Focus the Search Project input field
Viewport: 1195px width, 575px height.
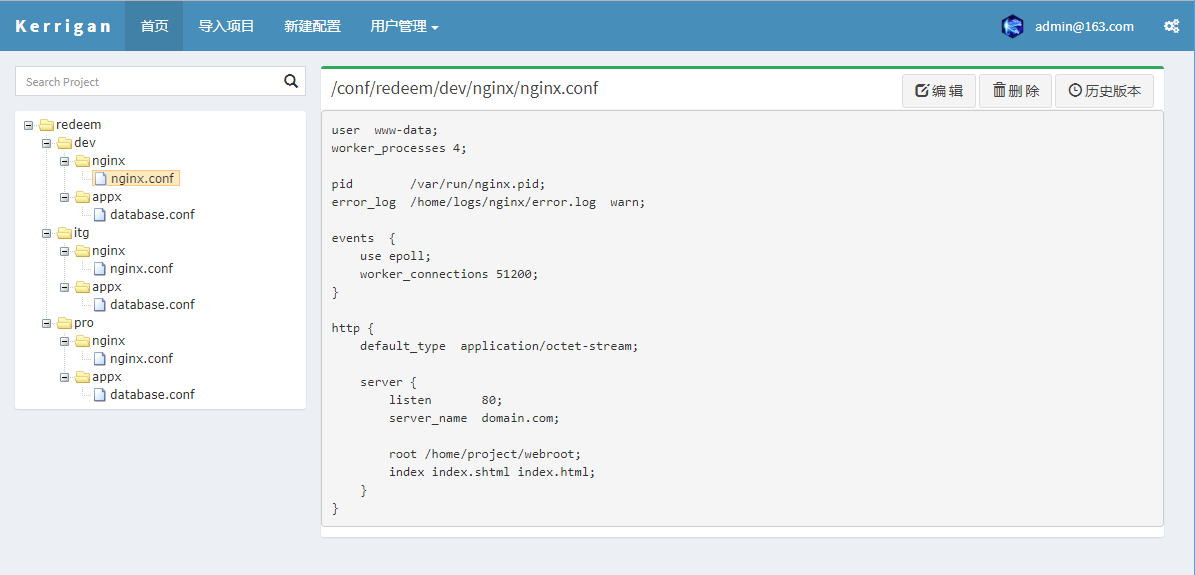click(x=148, y=82)
